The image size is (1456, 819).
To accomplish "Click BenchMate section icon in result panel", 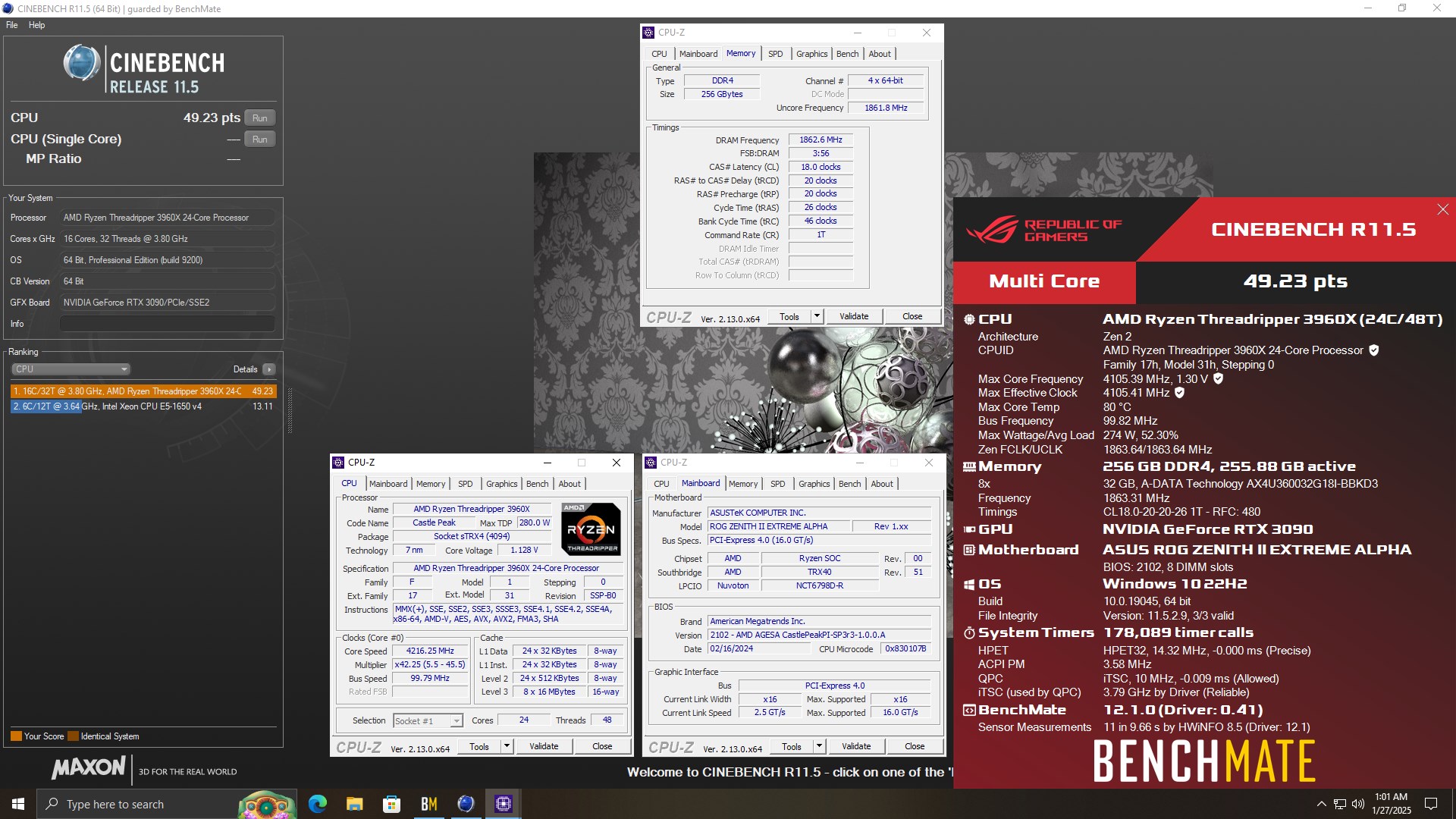I will point(969,711).
